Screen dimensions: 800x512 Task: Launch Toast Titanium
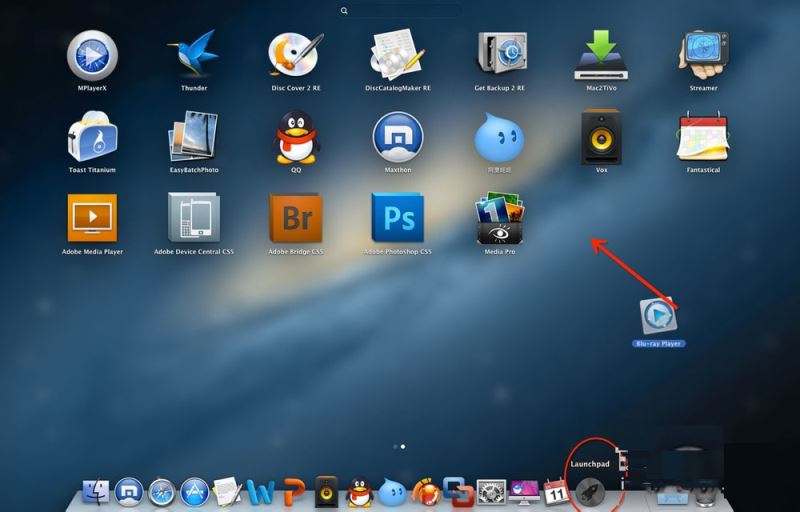point(92,137)
